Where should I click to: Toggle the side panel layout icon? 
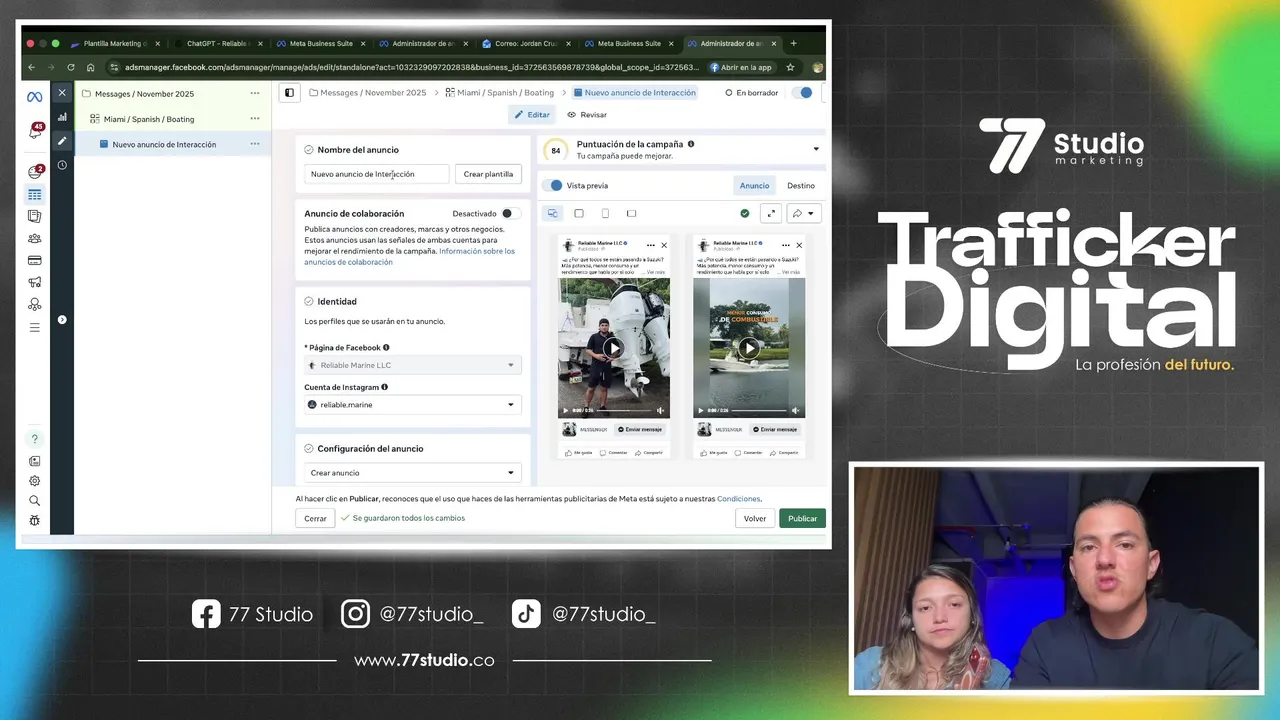click(x=289, y=93)
